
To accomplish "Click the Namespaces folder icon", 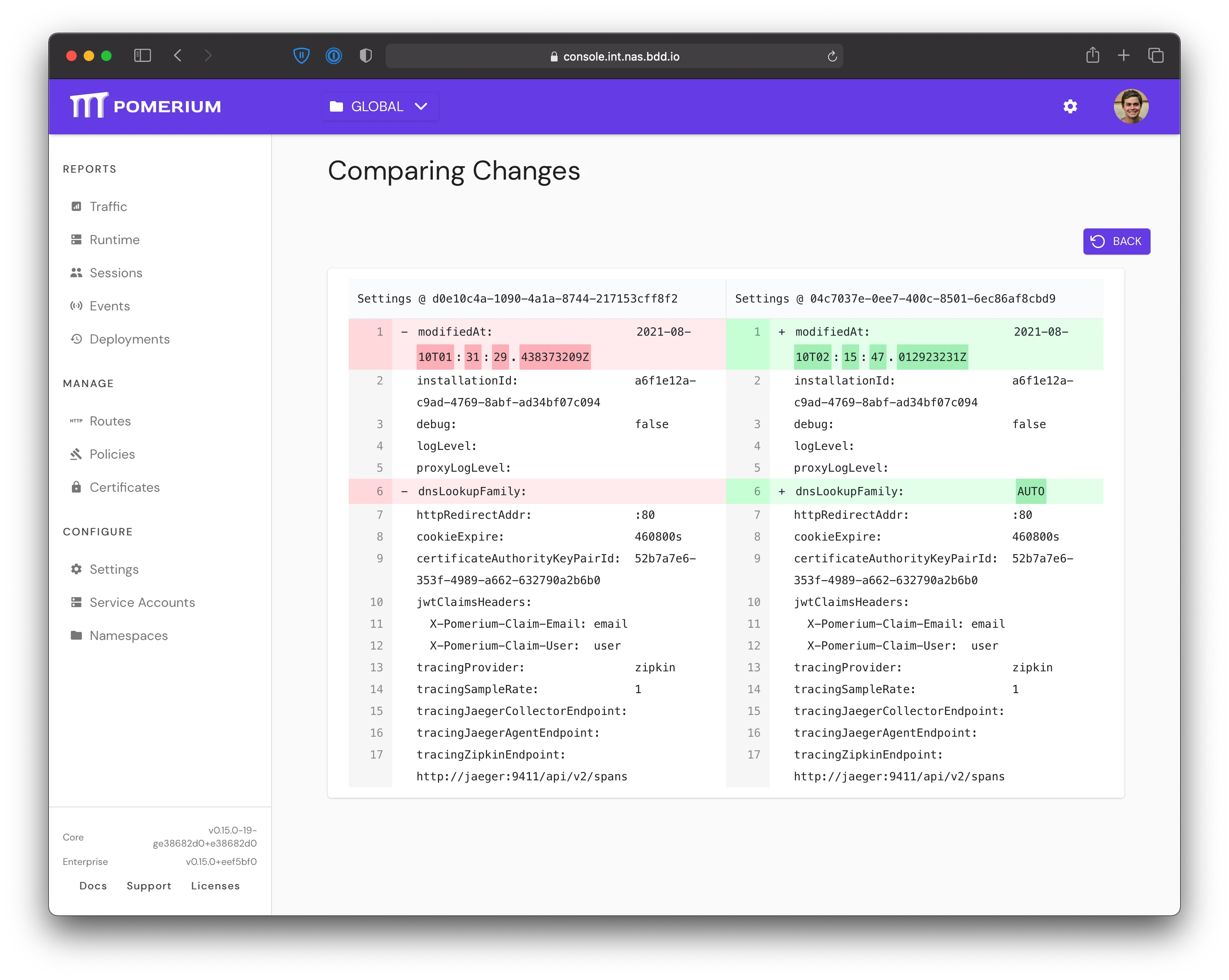I will coord(76,635).
